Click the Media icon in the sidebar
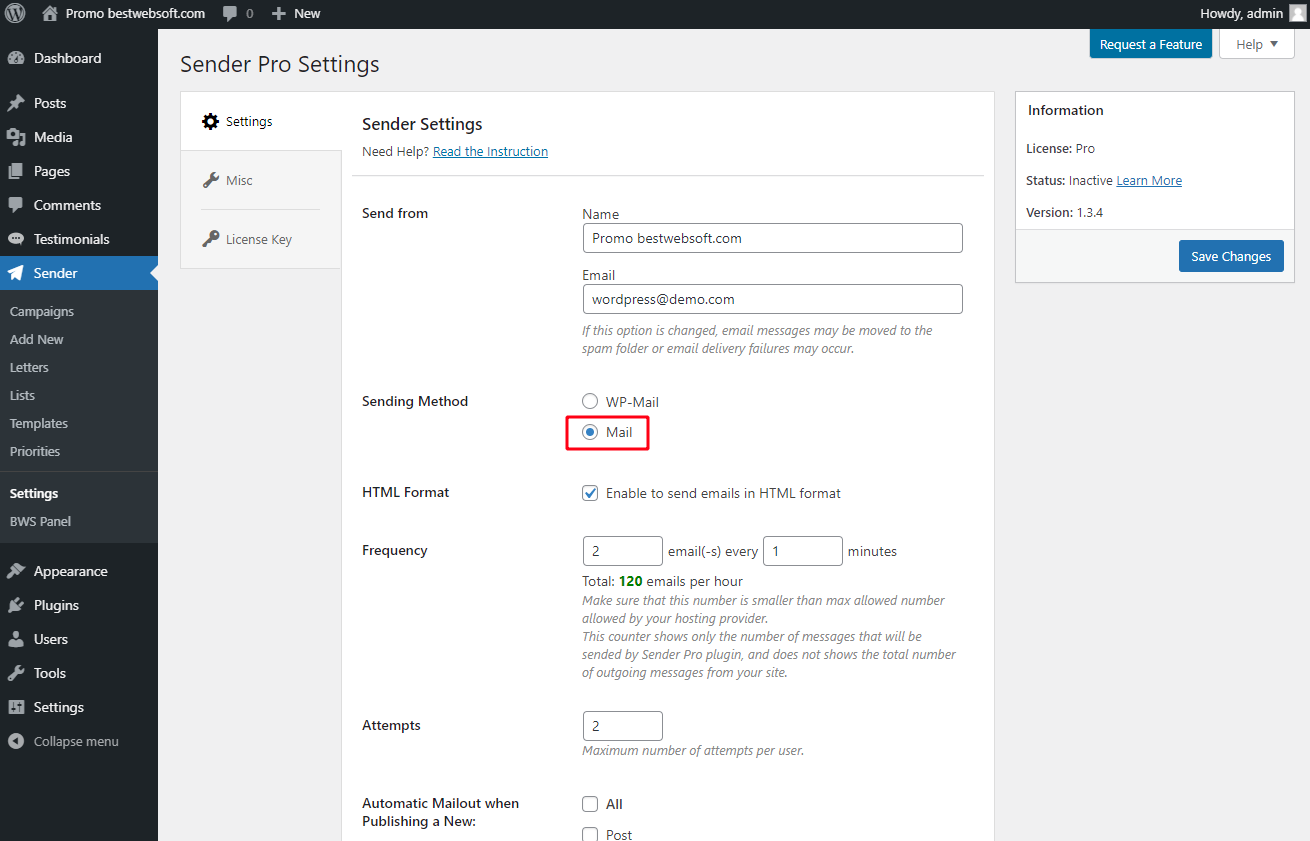 click(16, 137)
